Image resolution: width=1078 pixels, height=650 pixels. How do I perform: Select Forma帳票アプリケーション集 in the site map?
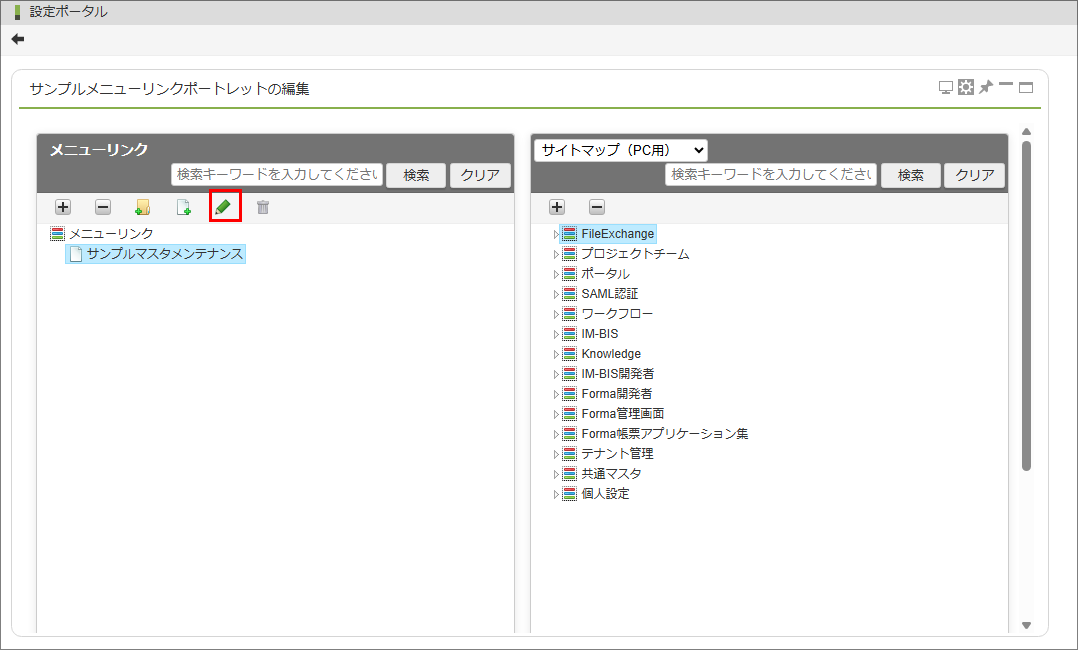(x=665, y=433)
